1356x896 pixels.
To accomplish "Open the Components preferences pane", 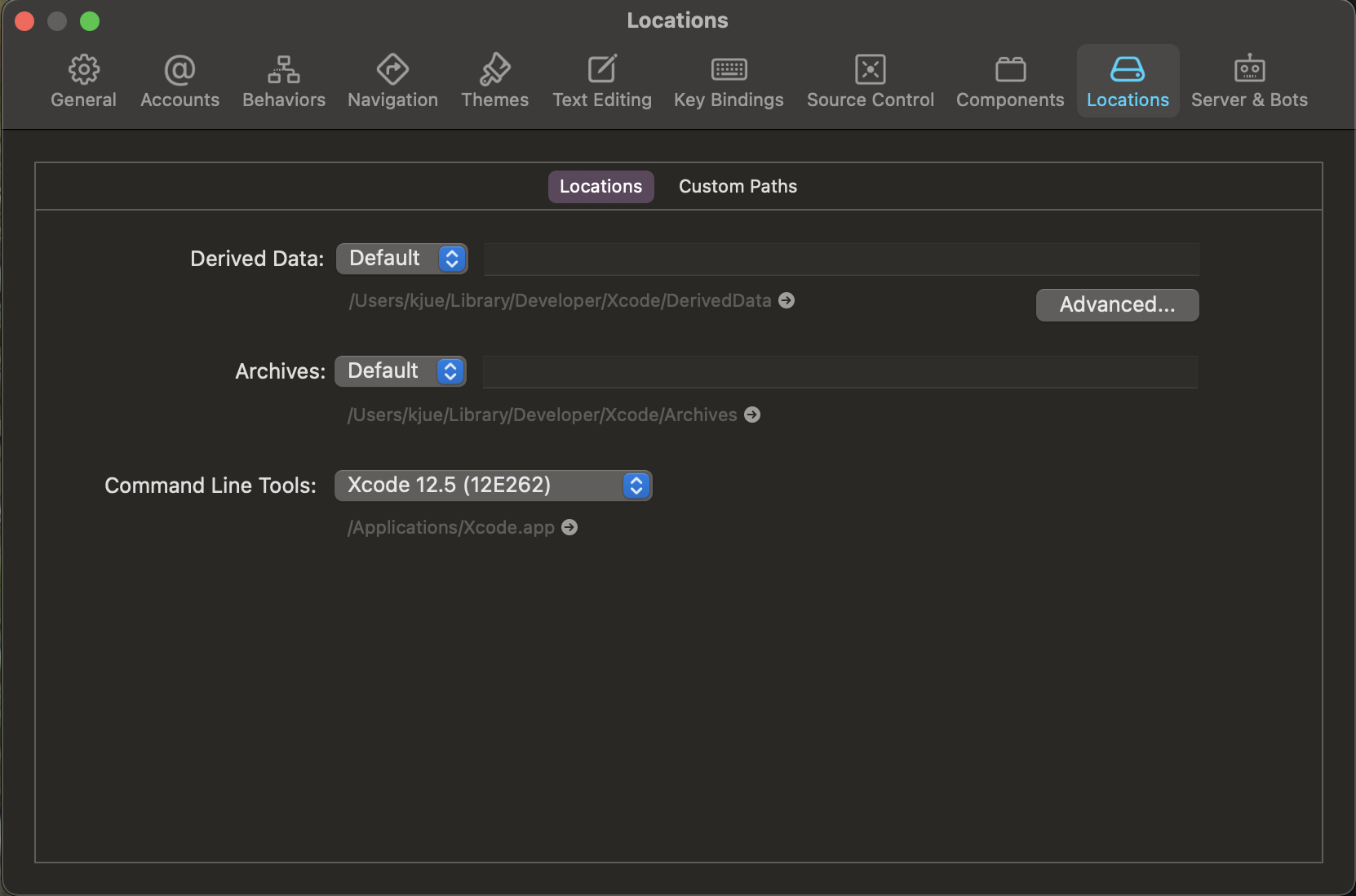I will [1009, 79].
